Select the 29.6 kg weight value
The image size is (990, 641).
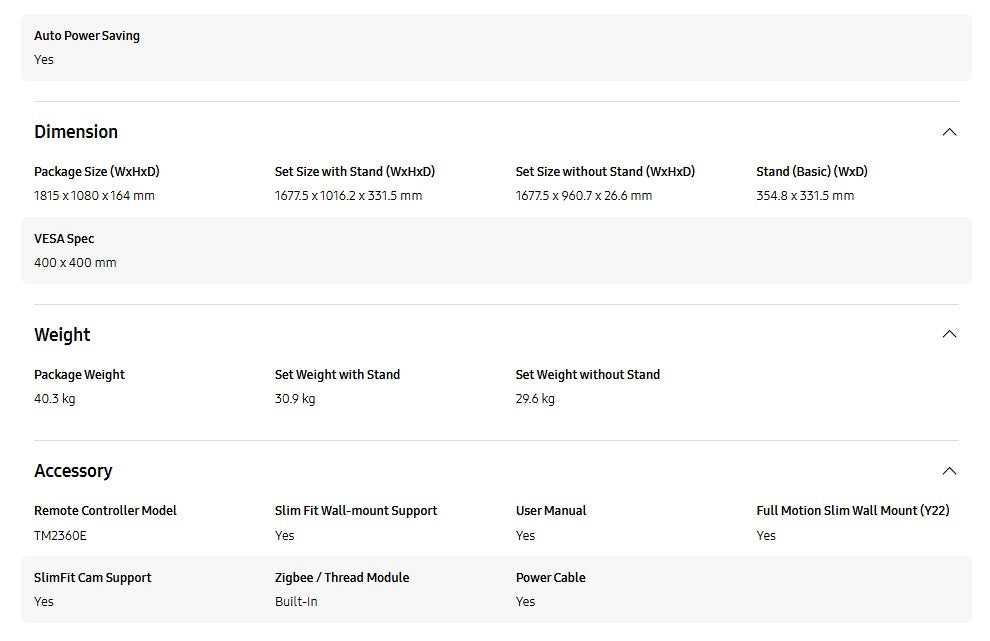coord(535,399)
